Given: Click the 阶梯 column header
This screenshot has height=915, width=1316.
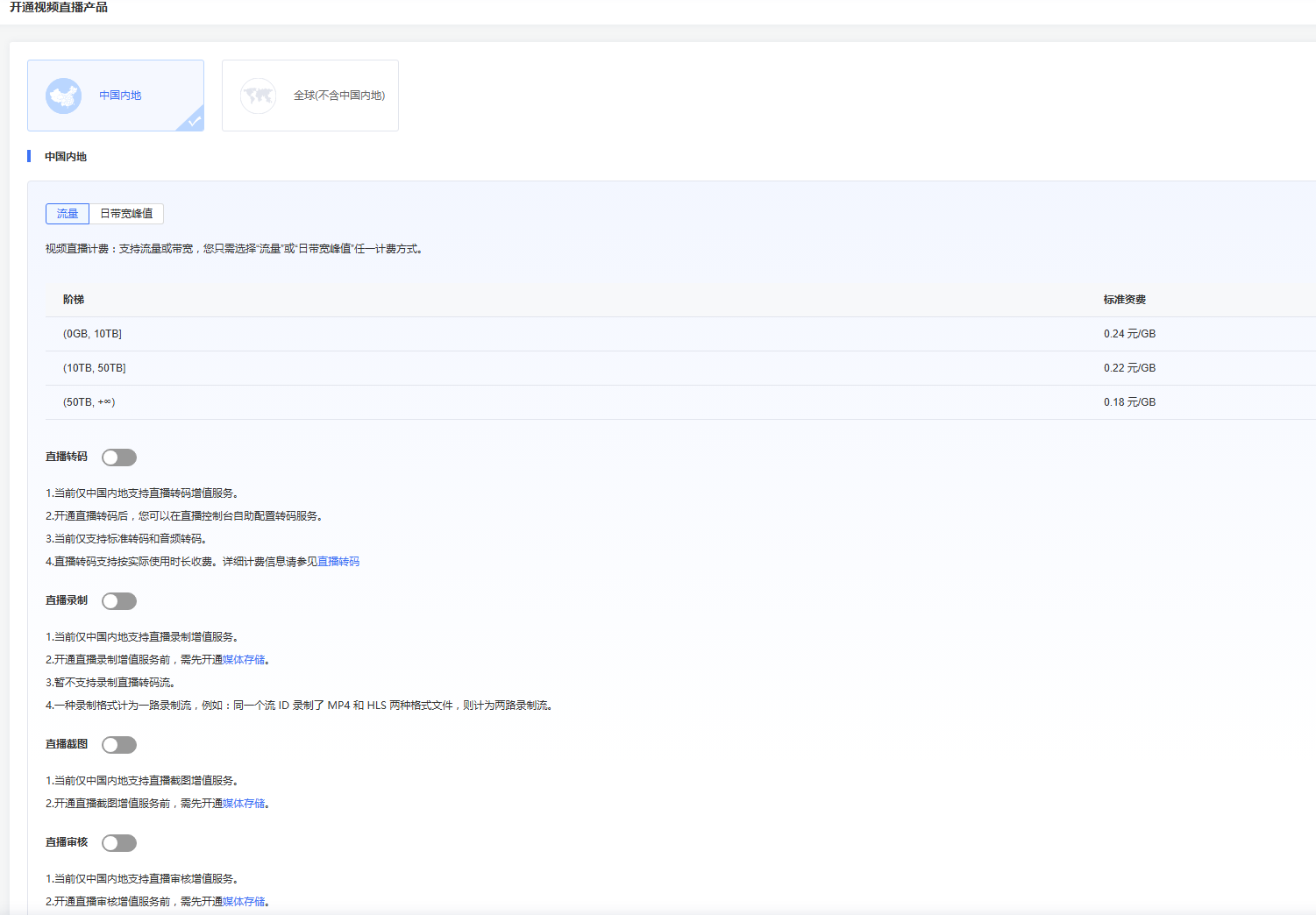Looking at the screenshot, I should pyautogui.click(x=74, y=300).
